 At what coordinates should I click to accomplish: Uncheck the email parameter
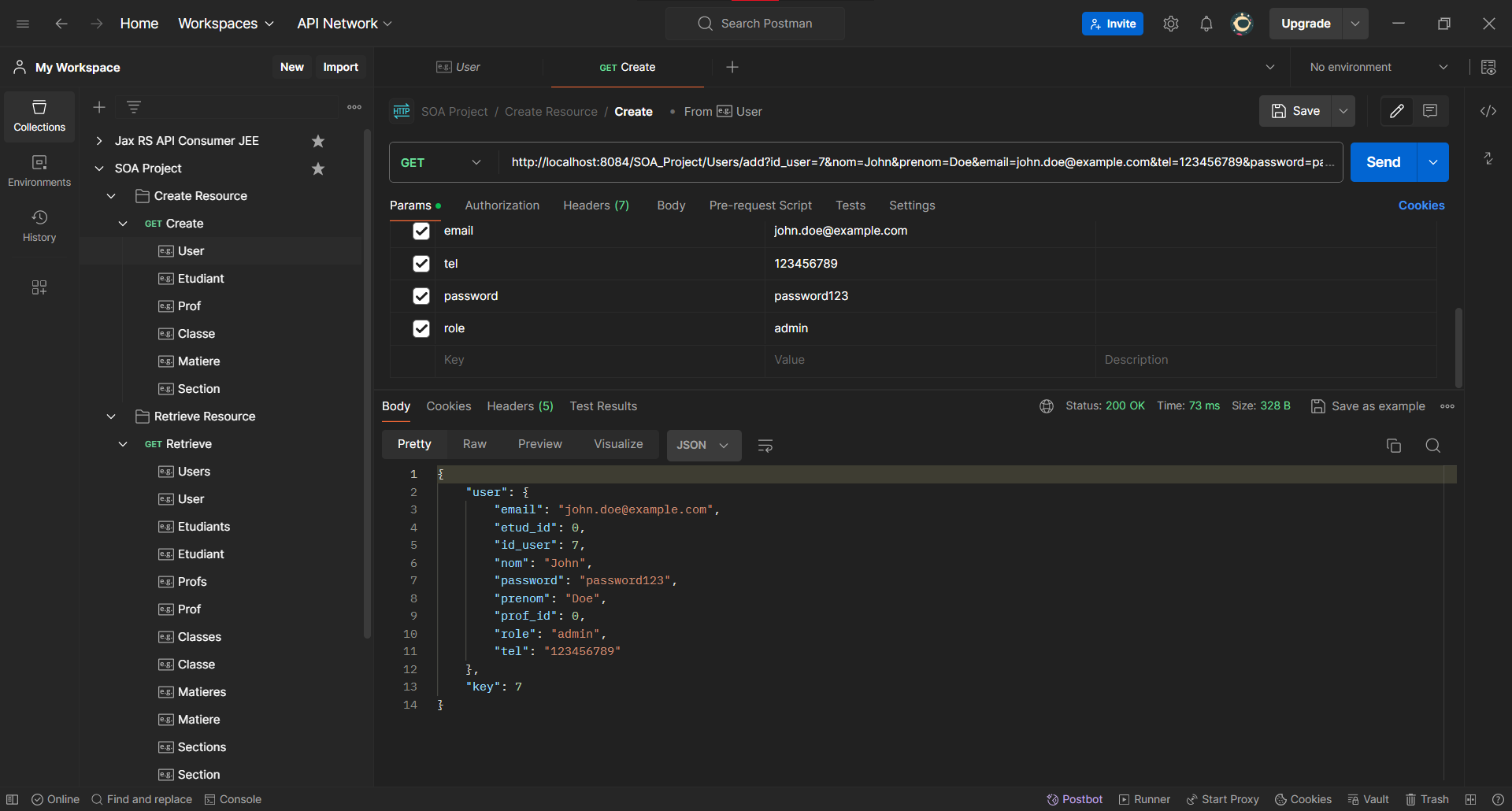tap(421, 231)
